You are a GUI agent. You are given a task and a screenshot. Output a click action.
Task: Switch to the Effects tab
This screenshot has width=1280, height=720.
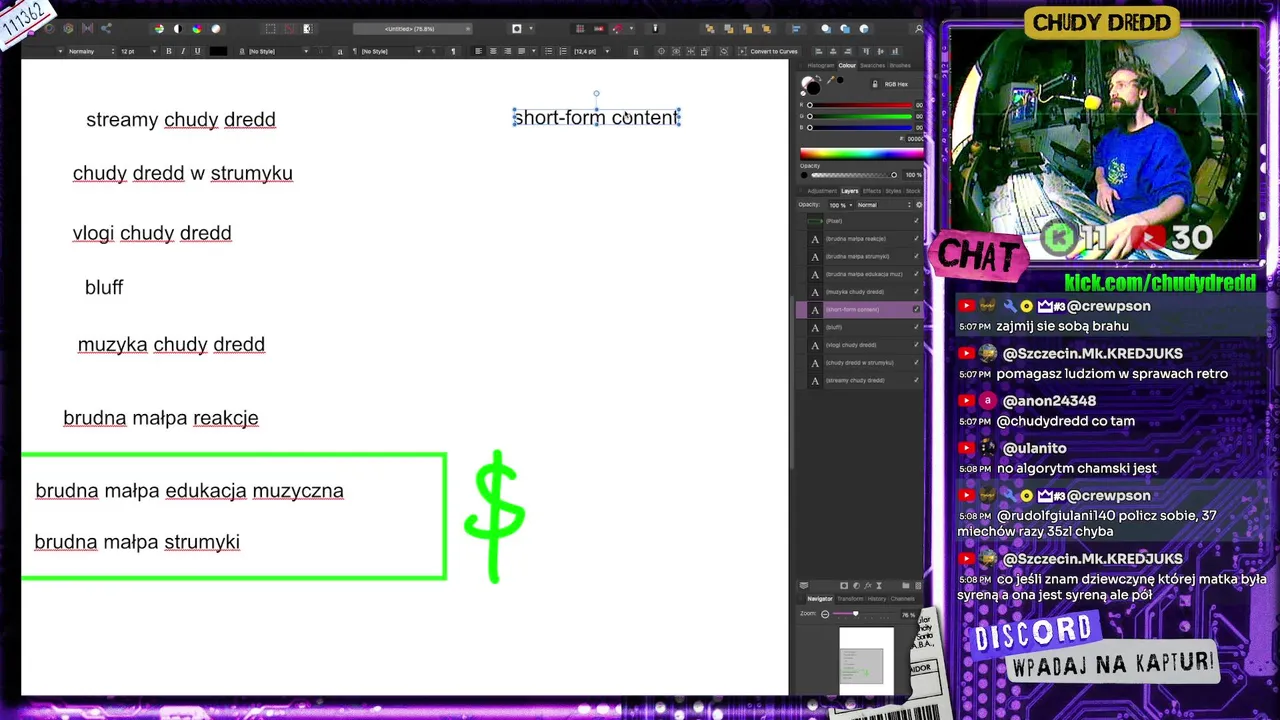pos(872,191)
